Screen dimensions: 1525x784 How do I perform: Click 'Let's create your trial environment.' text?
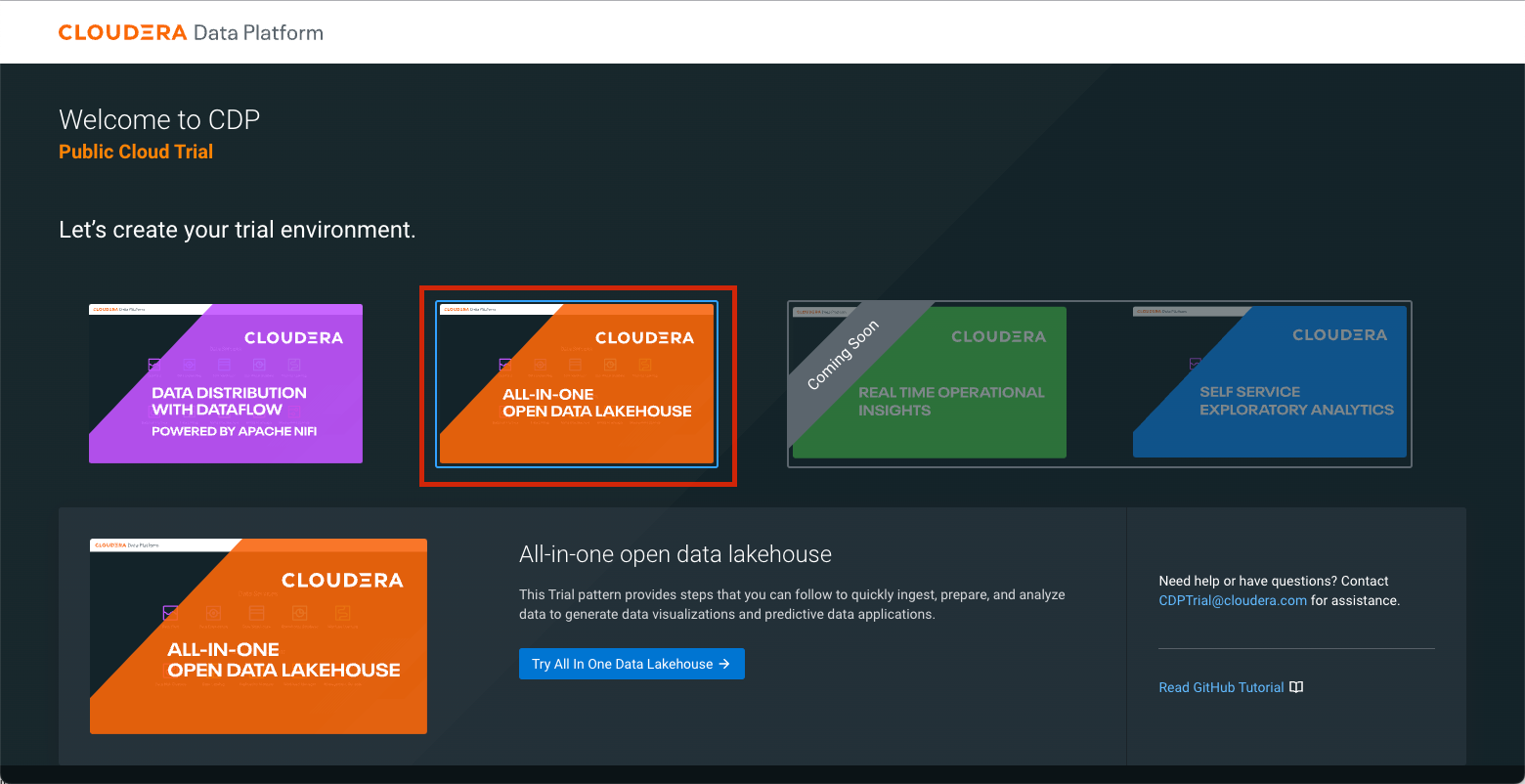pyautogui.click(x=238, y=230)
